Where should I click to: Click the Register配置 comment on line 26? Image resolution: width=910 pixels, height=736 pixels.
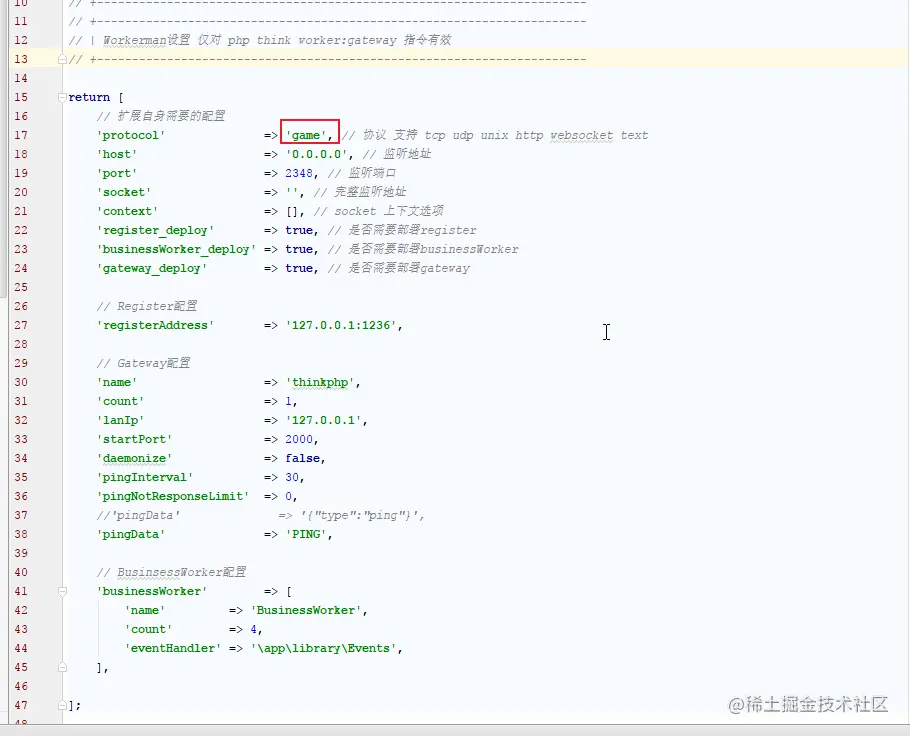click(x=147, y=306)
